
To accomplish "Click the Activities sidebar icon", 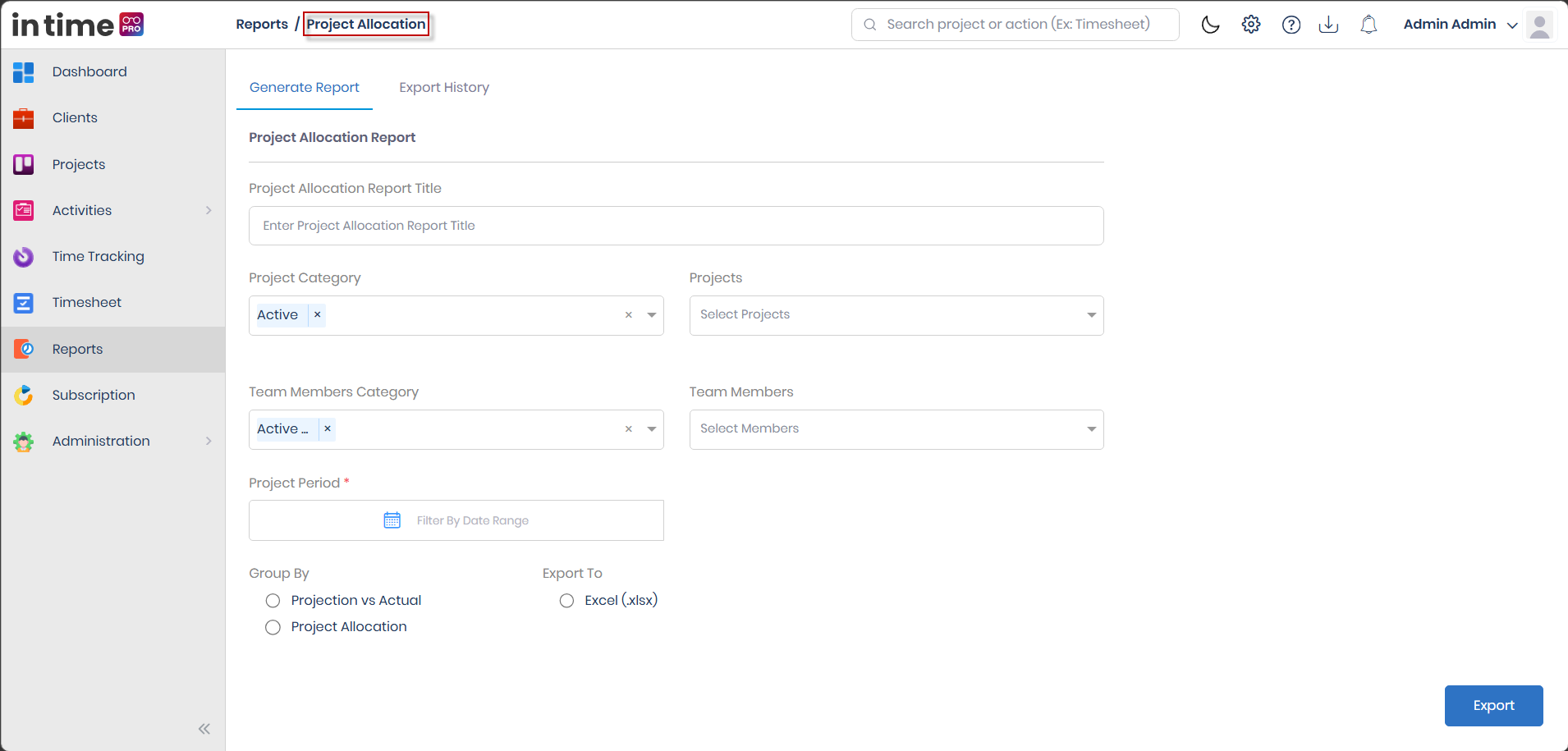I will coord(24,210).
